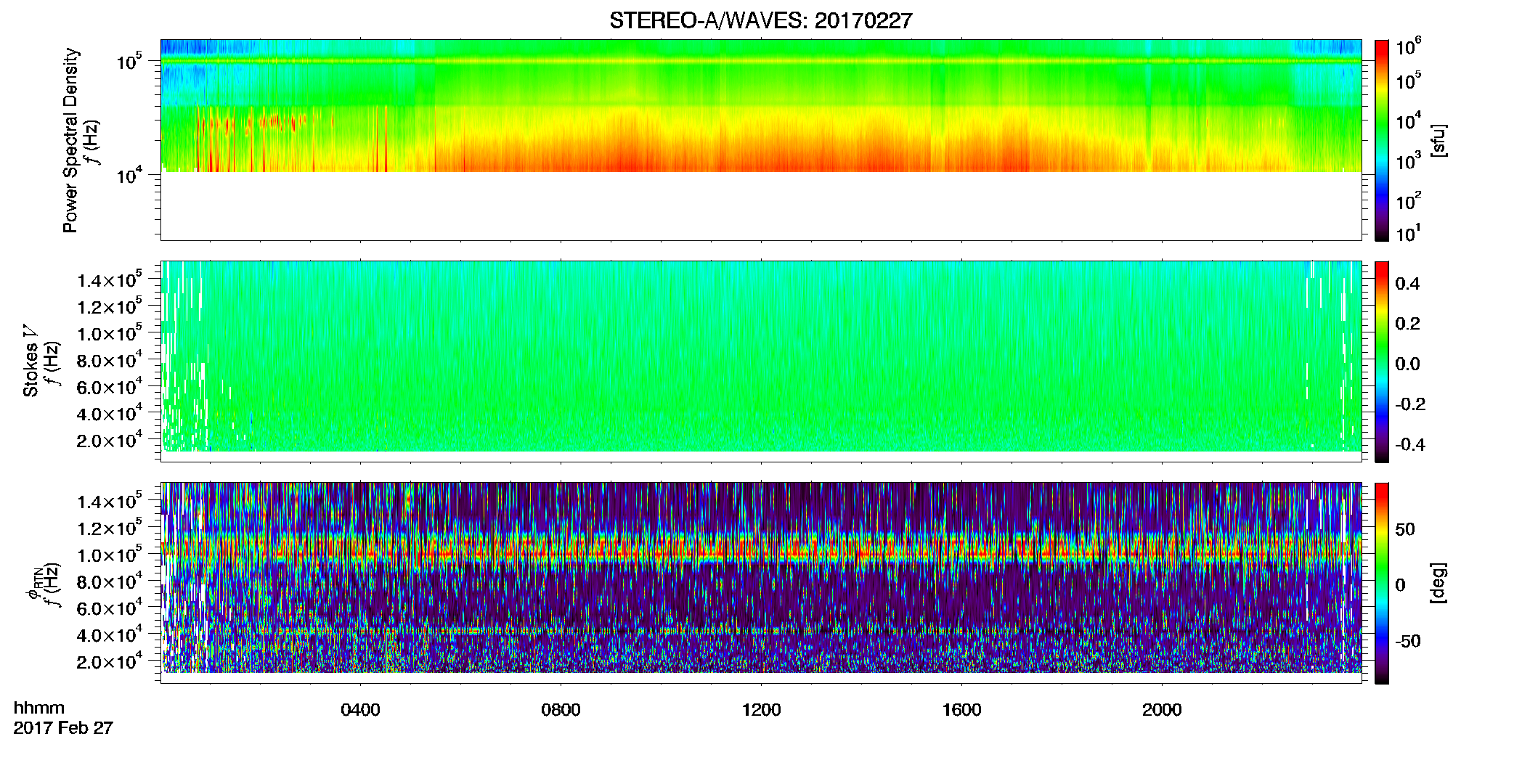The height and width of the screenshot is (784, 1522).
Task: Click the 0800 time axis label
Action: point(561,710)
